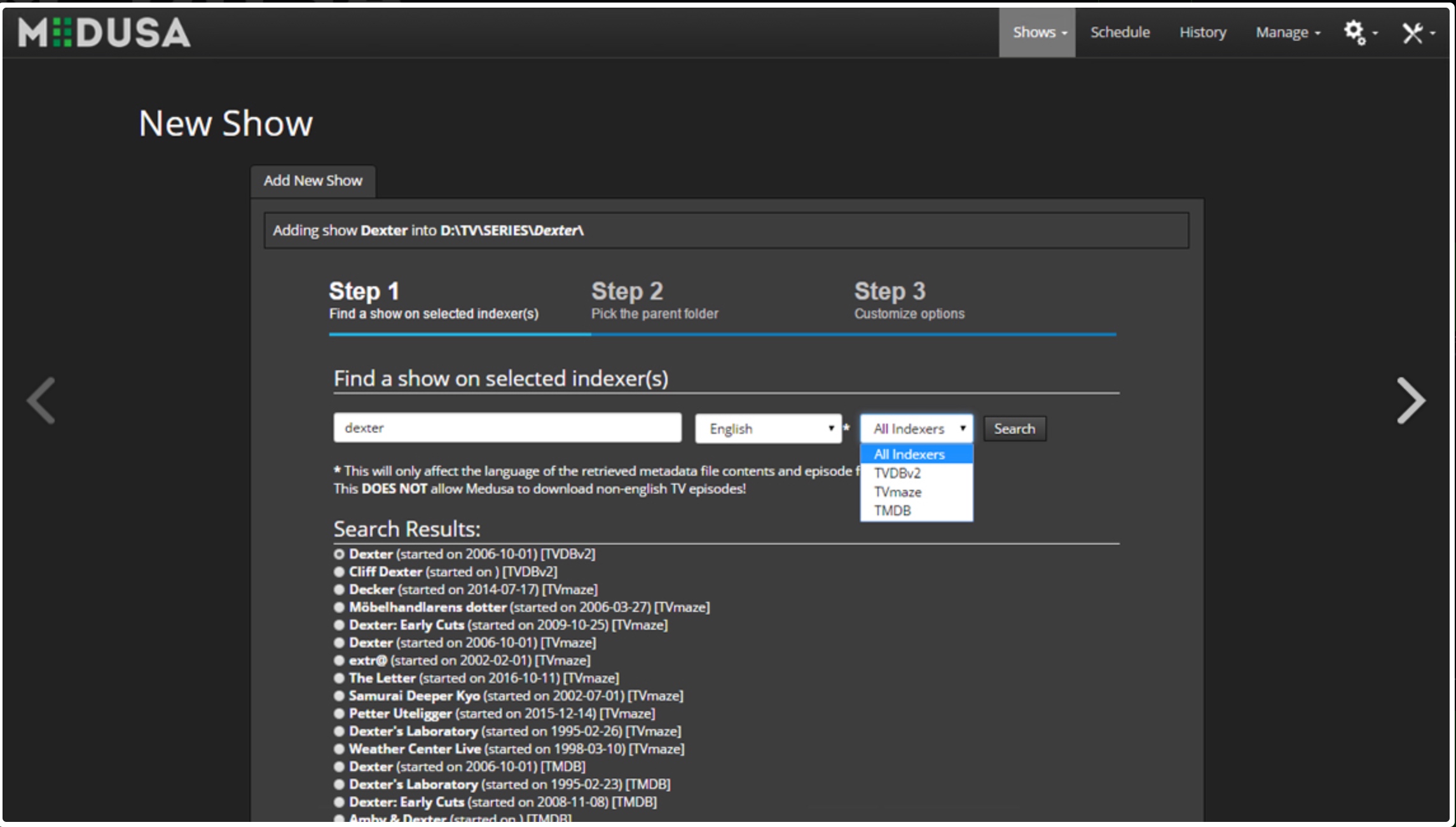The image size is (1456, 827).
Task: Select Dexter's Laboratory TVmaze result
Action: coord(339,732)
